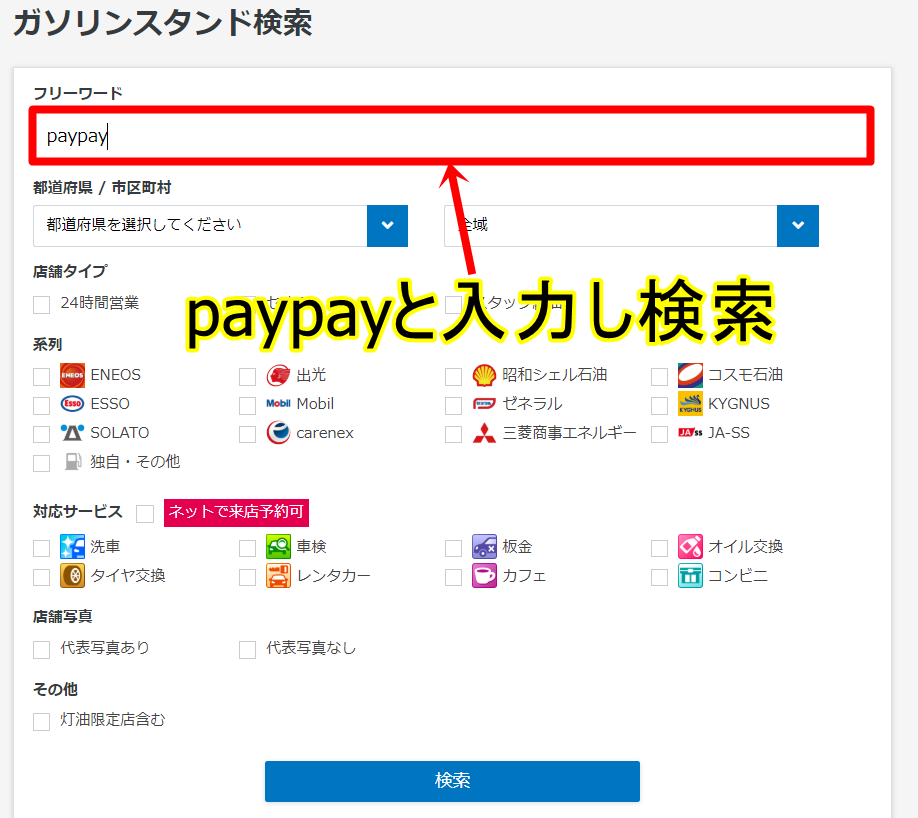918x818 pixels.
Task: Click the 昭和シェル石油 label text
Action: click(554, 375)
